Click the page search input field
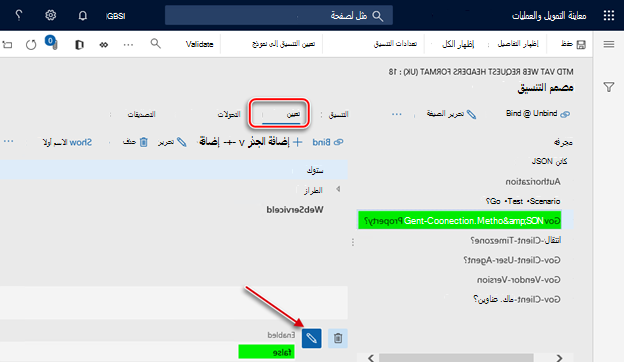Viewport: 624px width, 362px height. click(279, 16)
